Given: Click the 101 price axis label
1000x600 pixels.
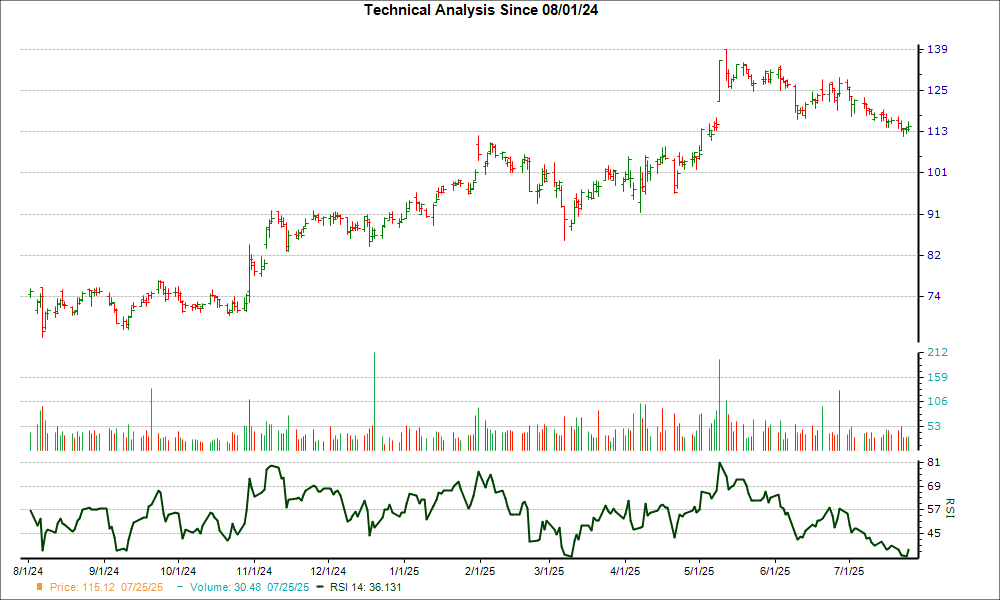Looking at the screenshot, I should pyautogui.click(x=937, y=172).
